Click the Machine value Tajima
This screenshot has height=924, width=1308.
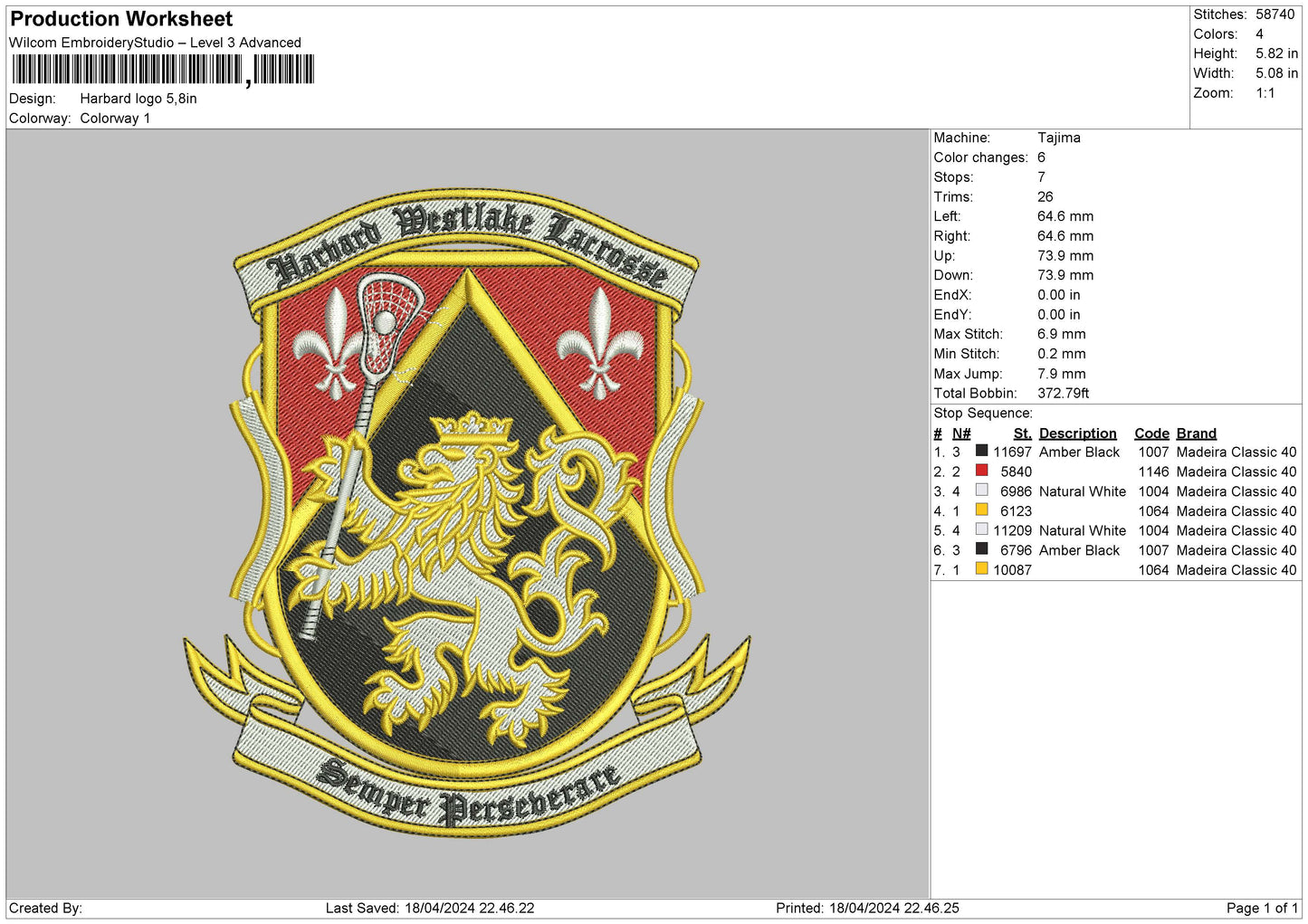point(1059,138)
